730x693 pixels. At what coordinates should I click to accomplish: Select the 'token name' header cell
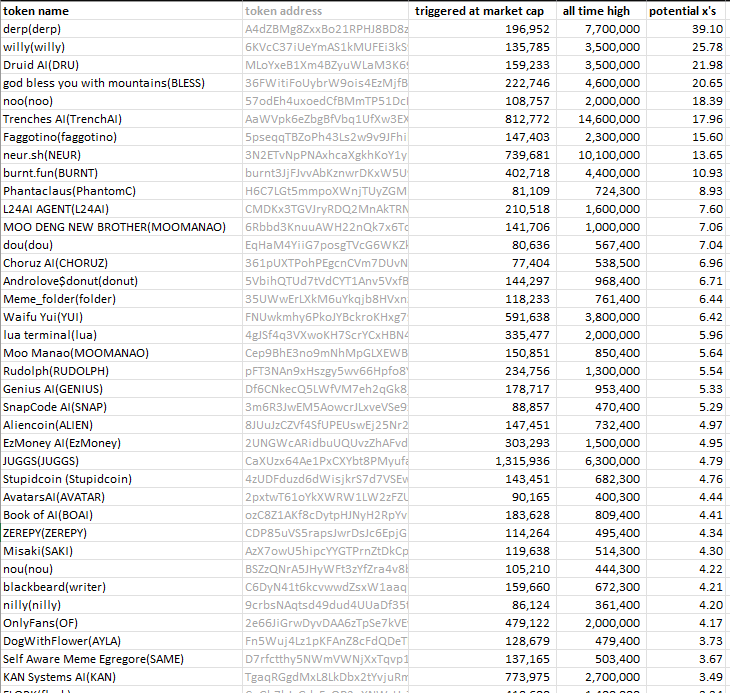tap(121, 11)
